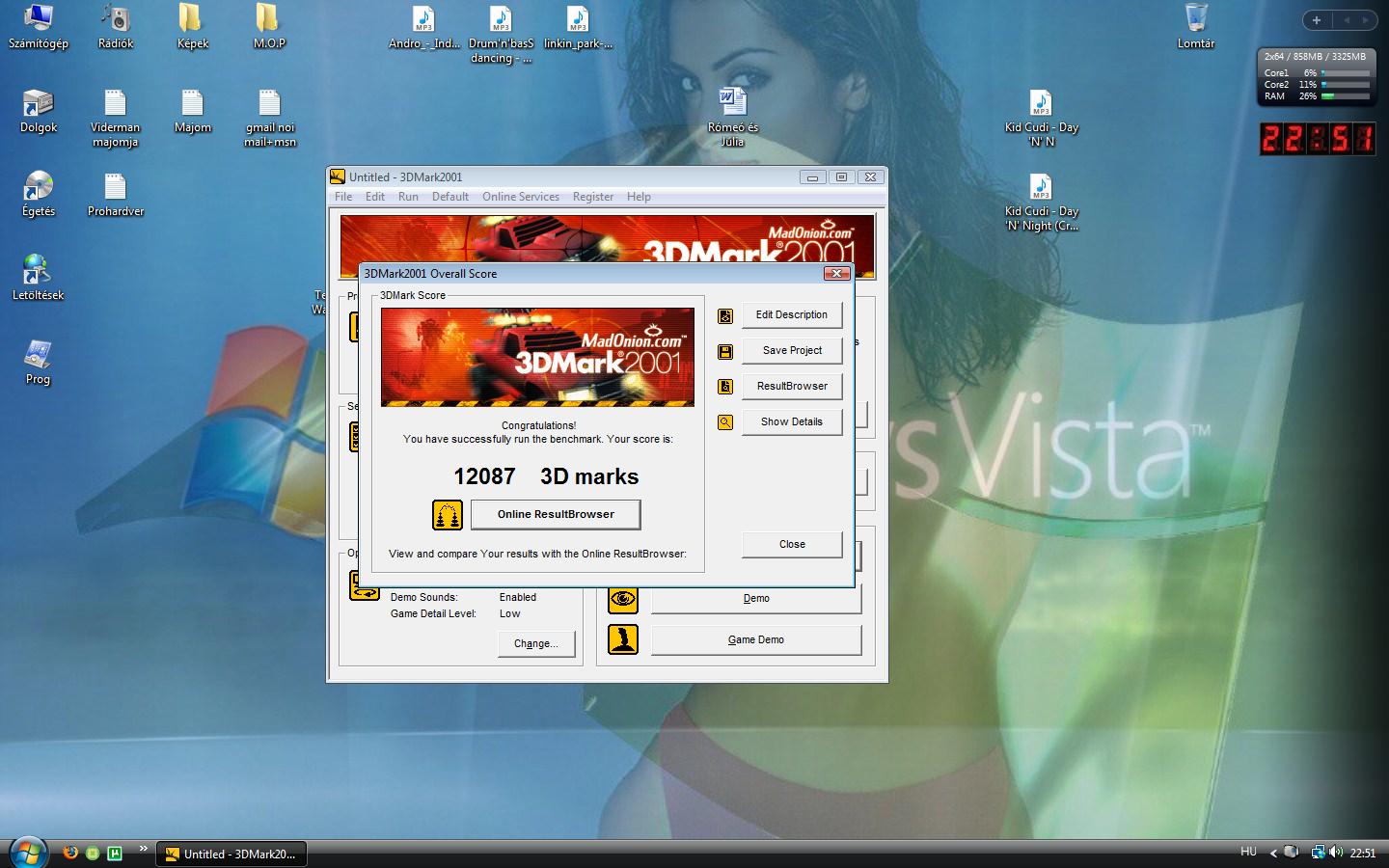Select the Lomtár recycle bin icon
The image size is (1389, 868).
(1196, 27)
